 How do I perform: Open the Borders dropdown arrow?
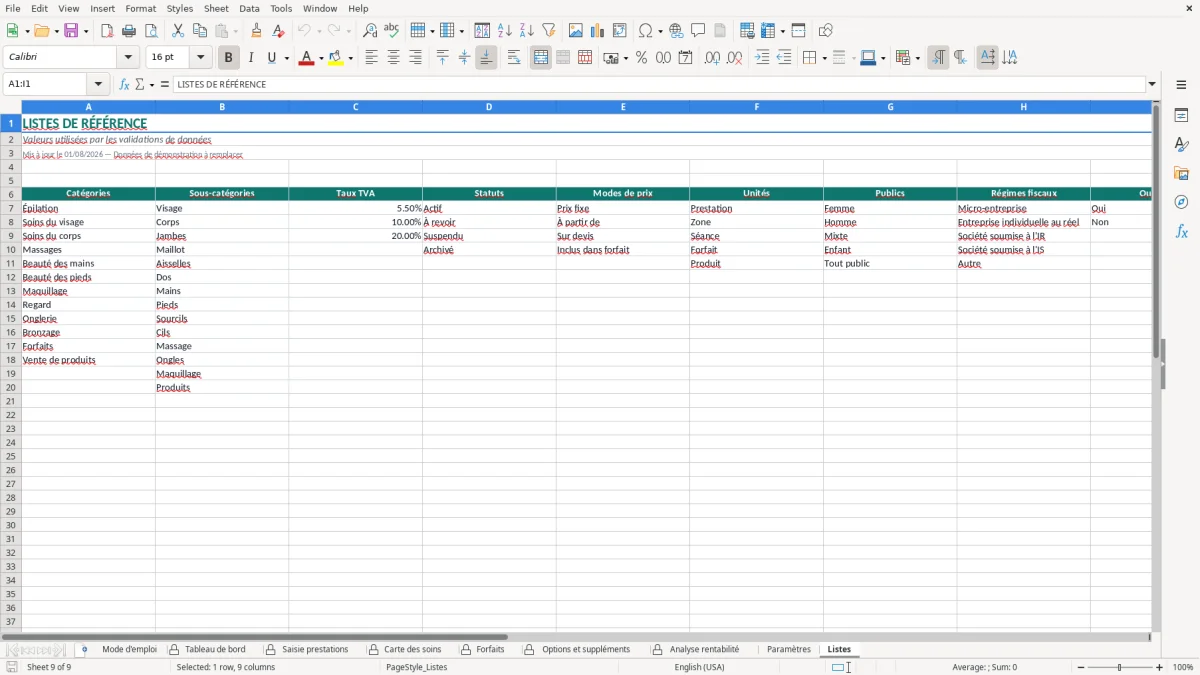click(824, 58)
